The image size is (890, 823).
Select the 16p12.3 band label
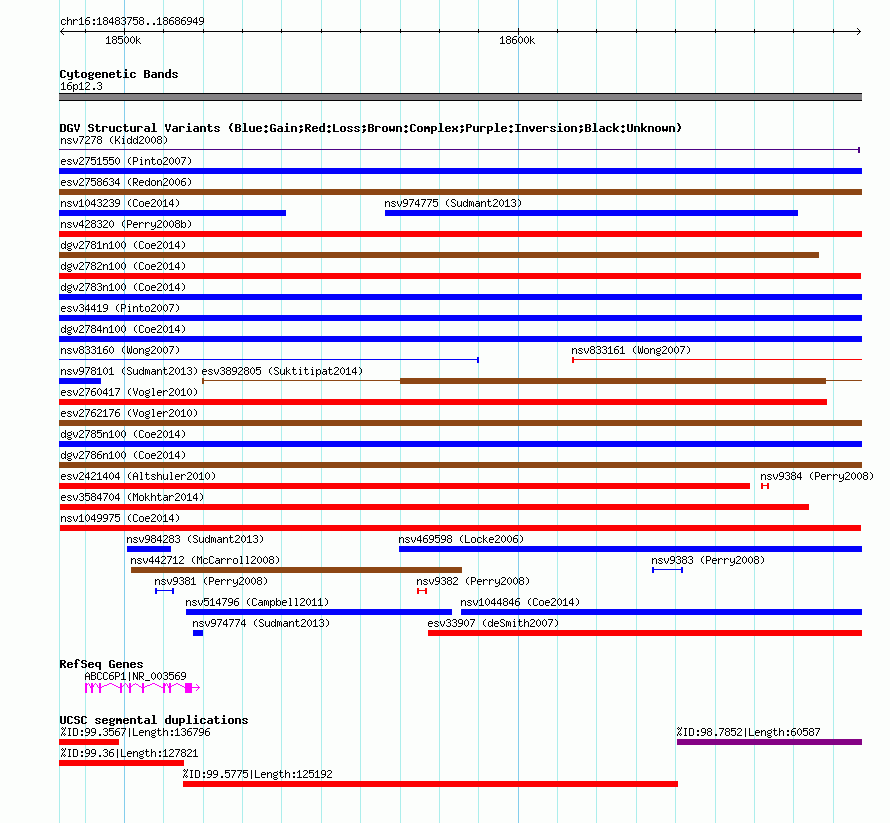(x=81, y=86)
